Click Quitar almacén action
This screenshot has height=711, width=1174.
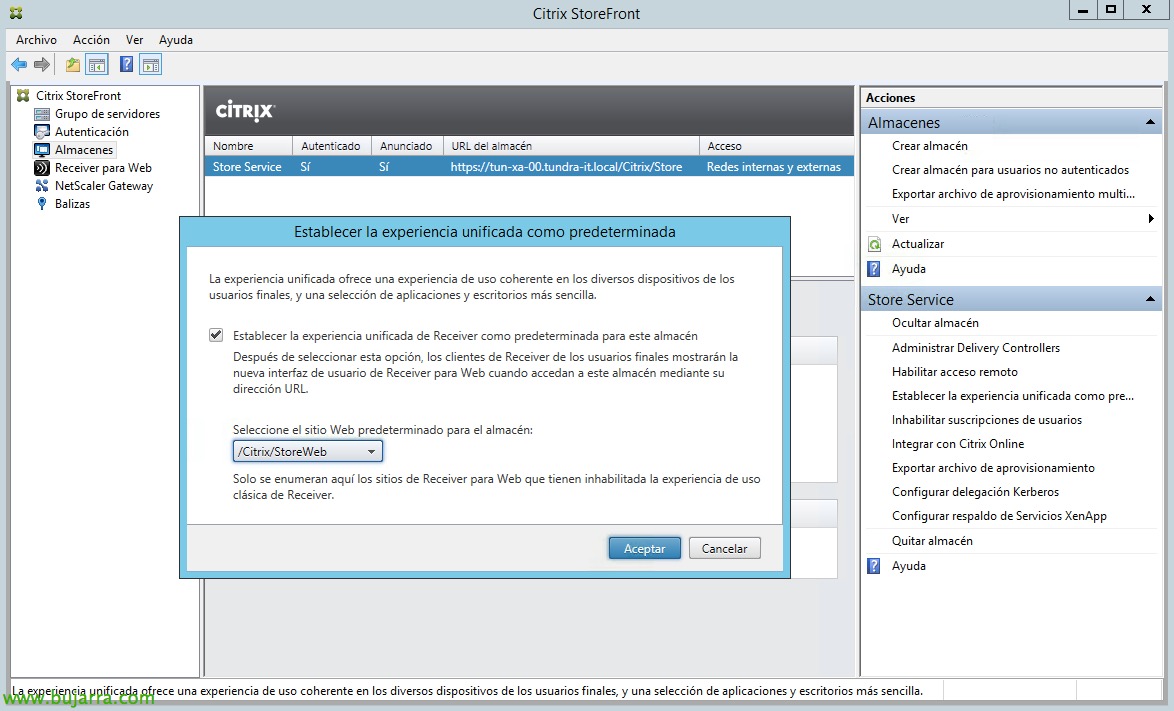tap(932, 540)
